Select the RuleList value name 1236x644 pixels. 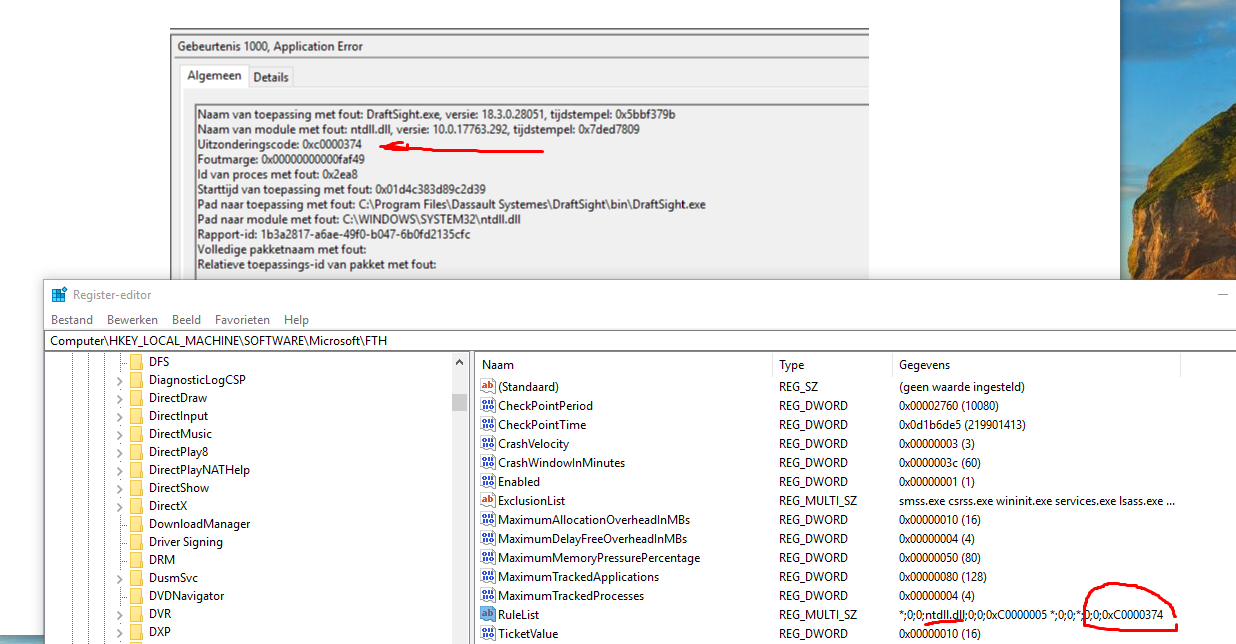[x=518, y=614]
